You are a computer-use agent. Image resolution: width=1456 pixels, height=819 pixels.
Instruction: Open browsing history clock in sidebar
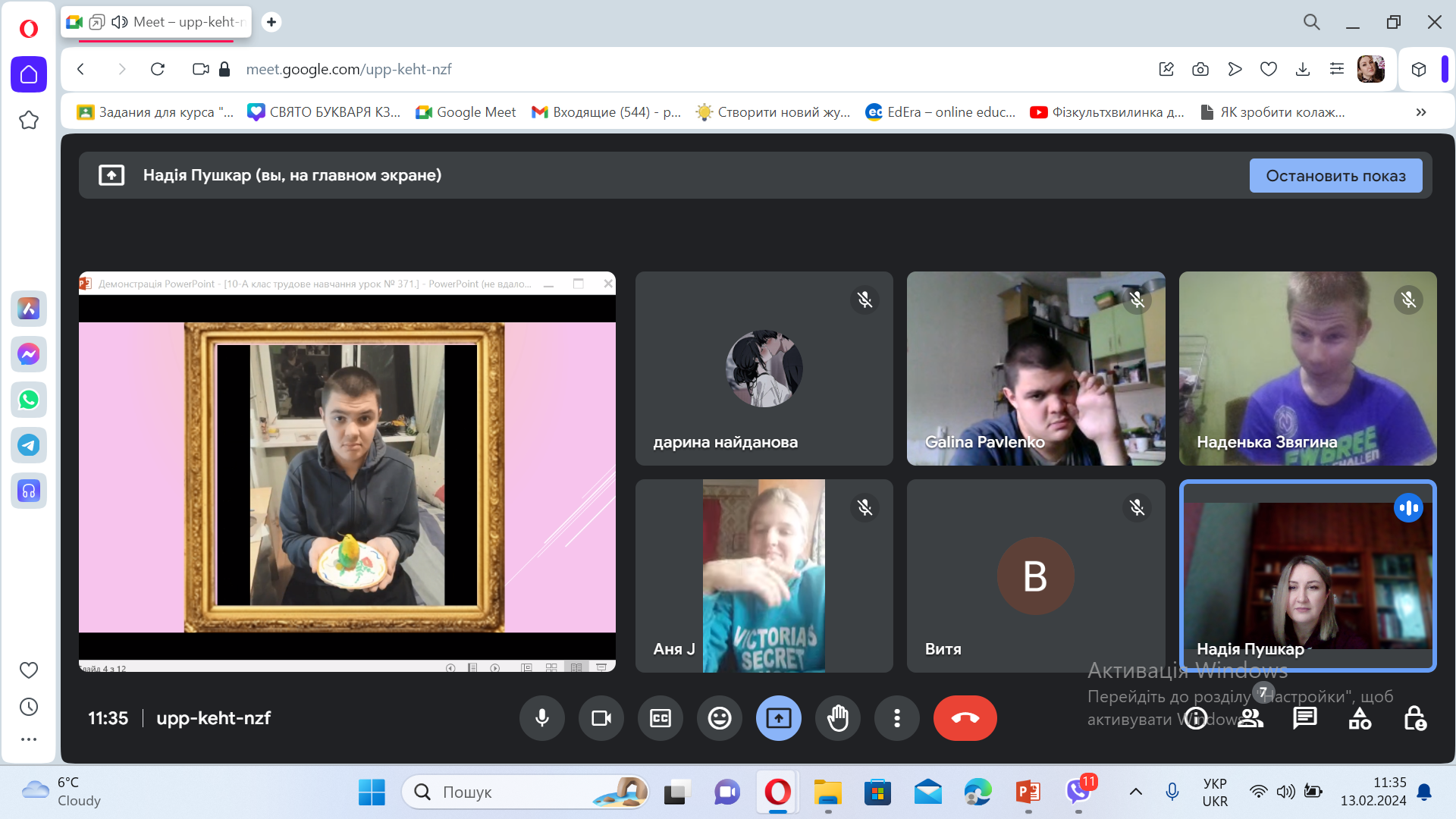tap(29, 707)
